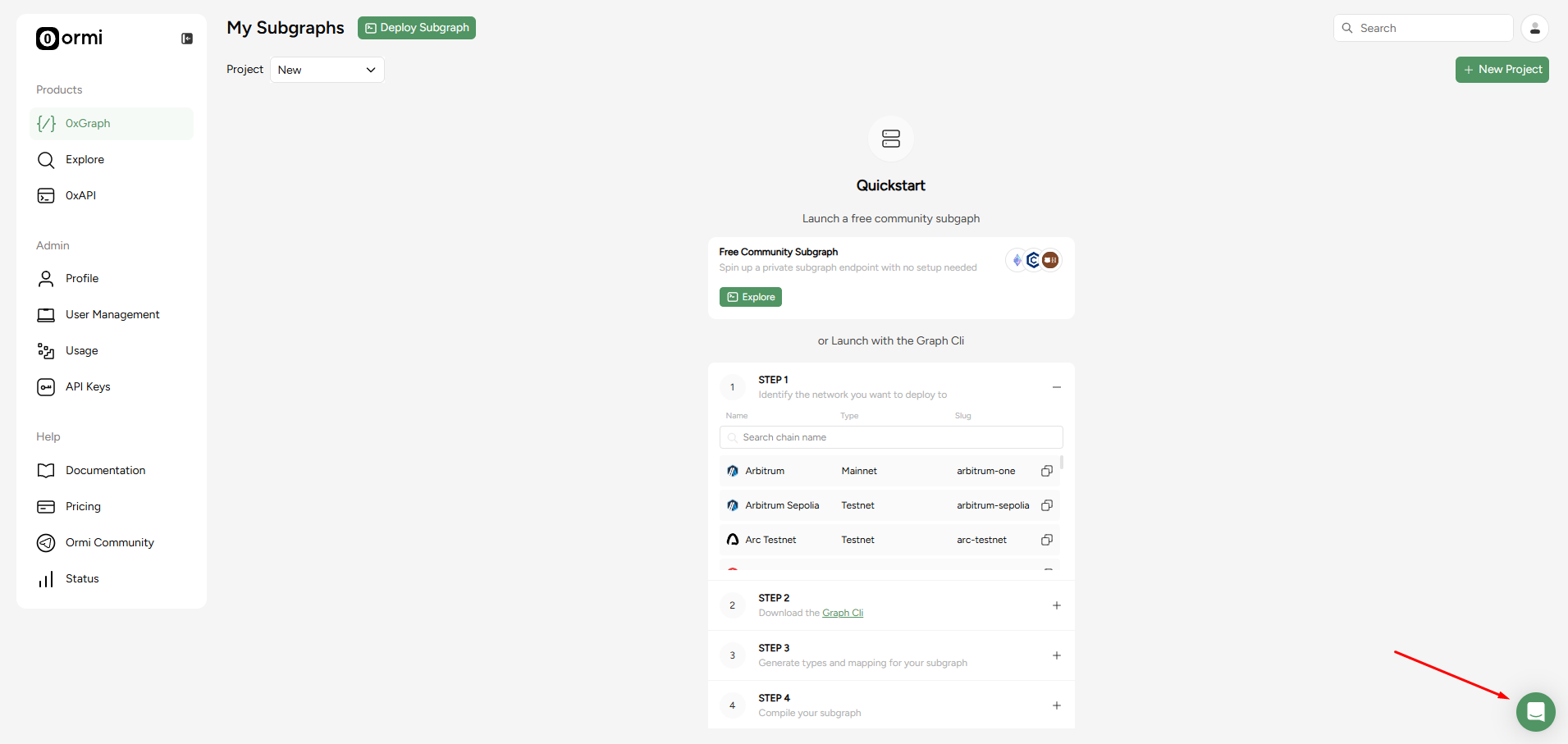Copy the arc-testnet slug
The height and width of the screenshot is (744, 1568).
(1046, 540)
